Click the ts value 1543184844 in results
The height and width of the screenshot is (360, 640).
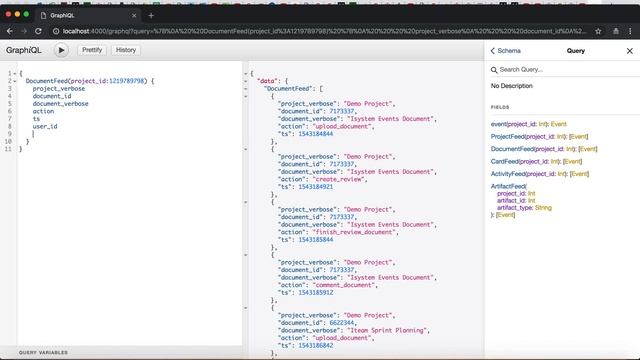tap(316, 134)
